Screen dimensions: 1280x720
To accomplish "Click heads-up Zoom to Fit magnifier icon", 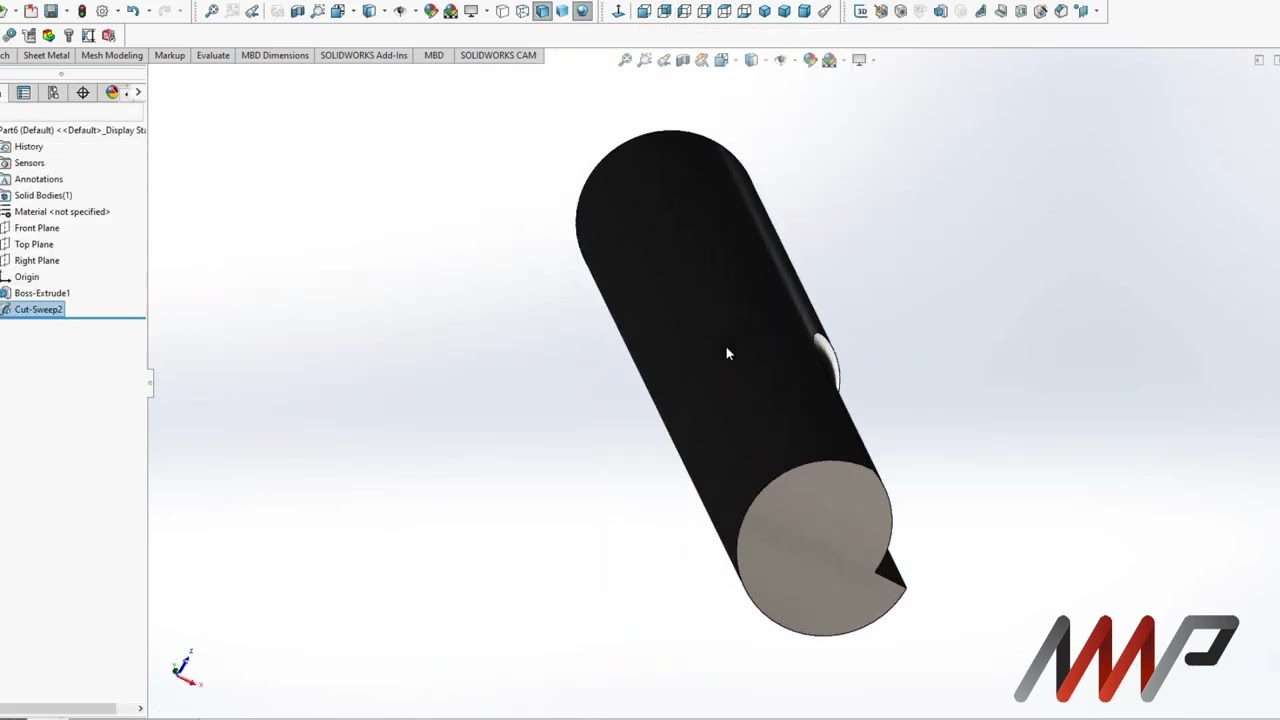I will pyautogui.click(x=625, y=60).
